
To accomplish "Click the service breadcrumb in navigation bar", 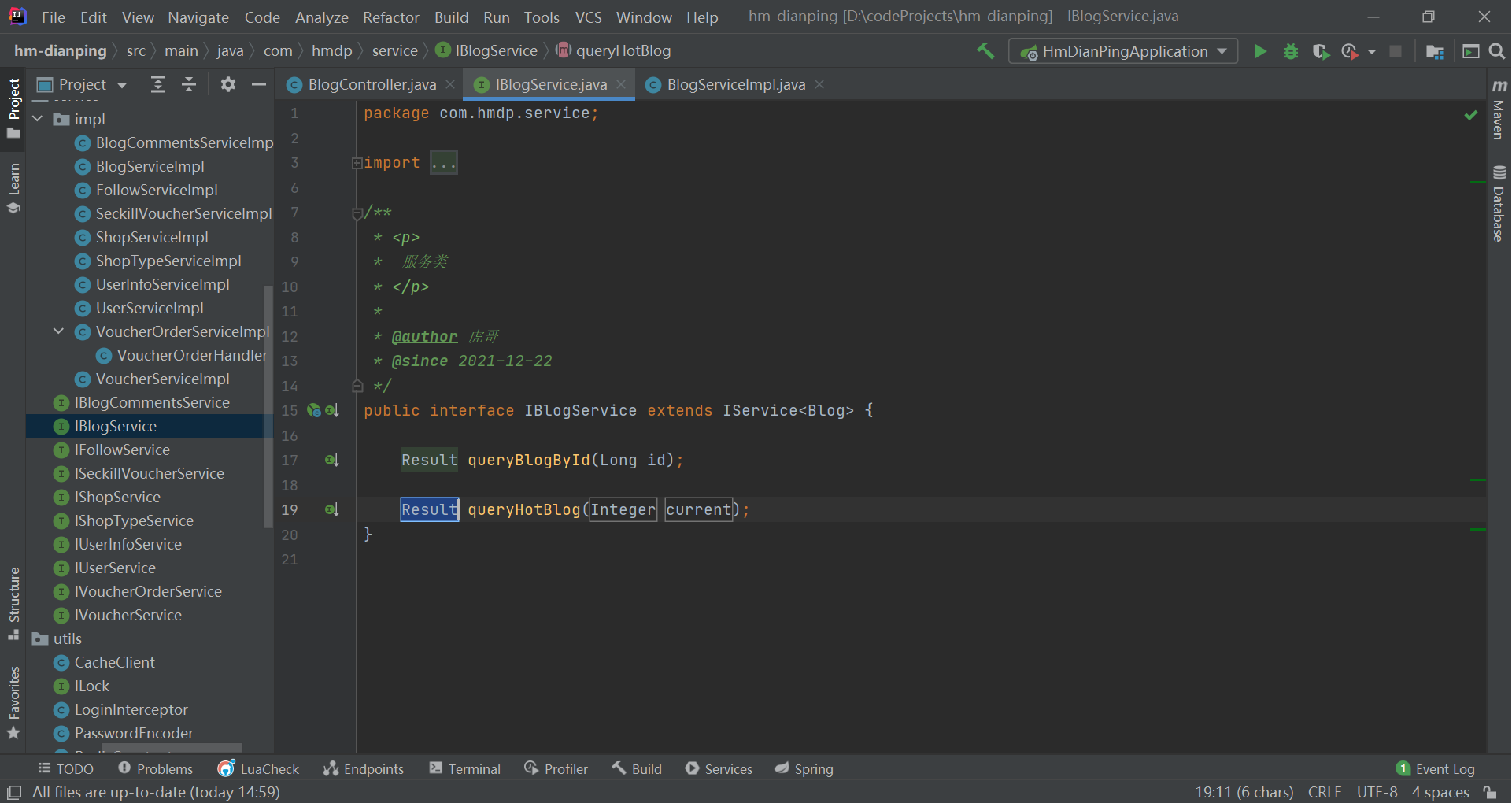I will (394, 51).
